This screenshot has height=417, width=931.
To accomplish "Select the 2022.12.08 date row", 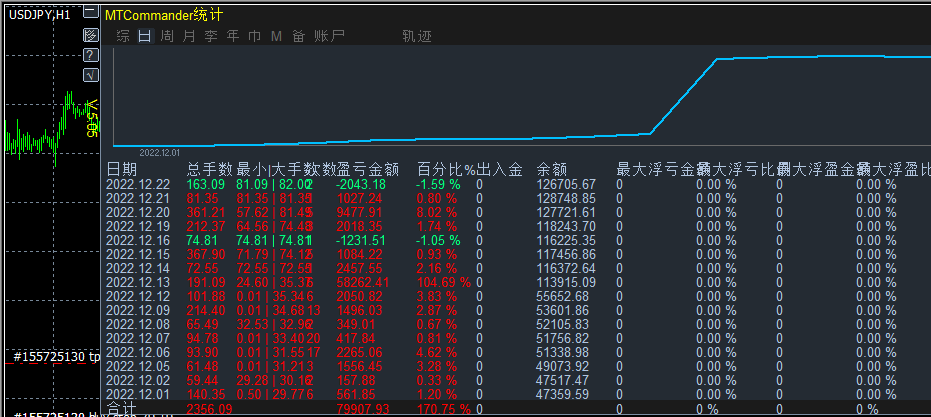I will coord(138,324).
